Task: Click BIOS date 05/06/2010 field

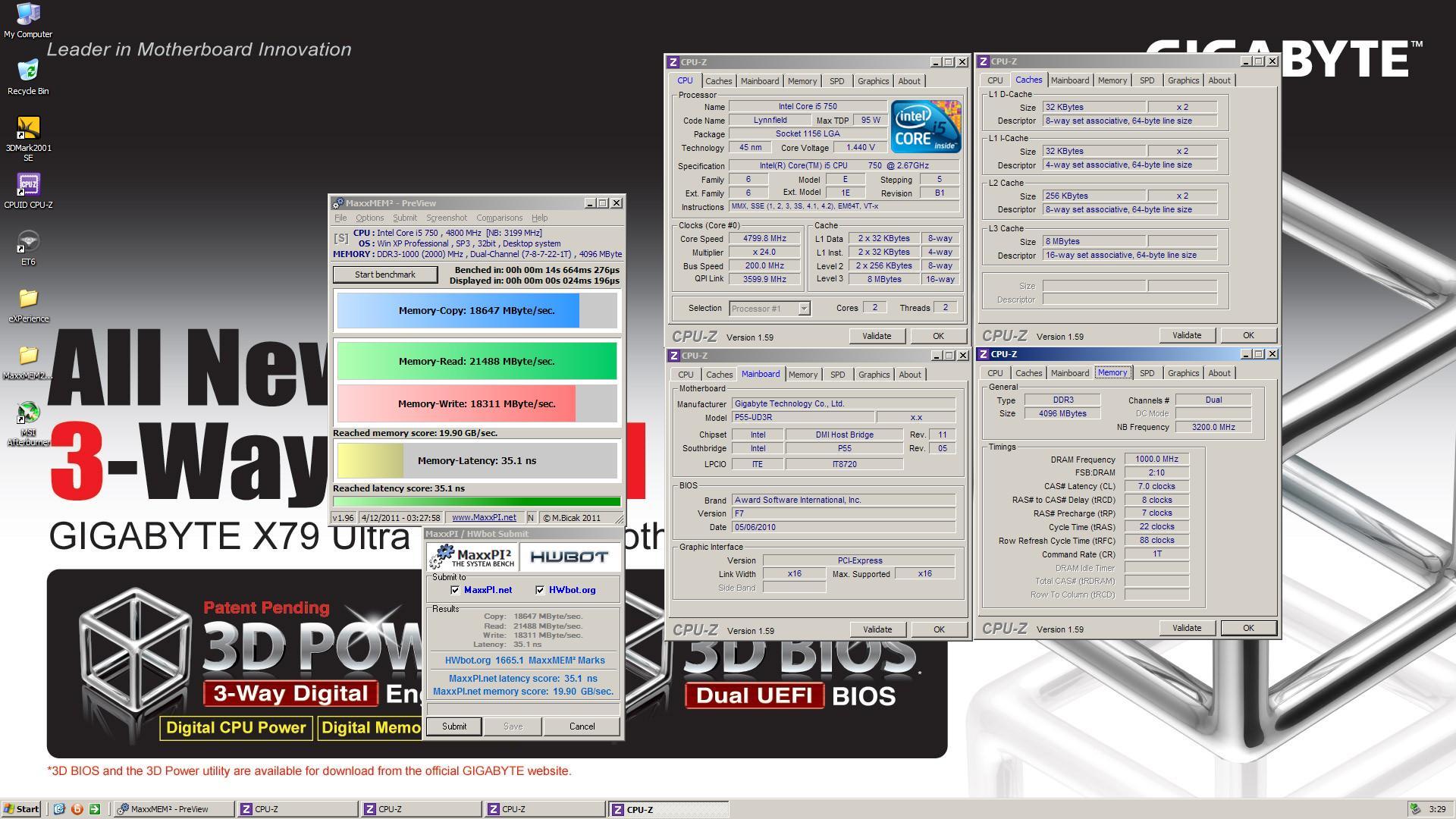Action: pos(843,527)
